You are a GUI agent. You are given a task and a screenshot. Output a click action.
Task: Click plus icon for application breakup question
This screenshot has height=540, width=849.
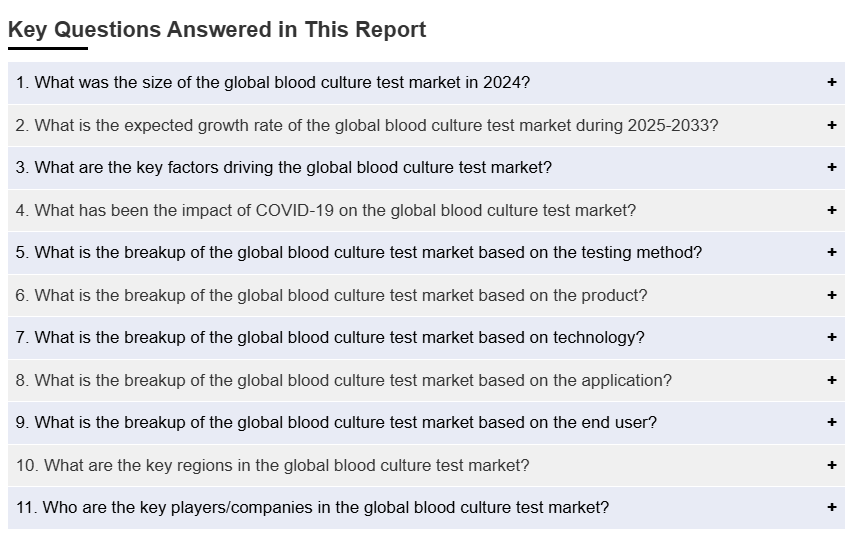[x=831, y=380]
